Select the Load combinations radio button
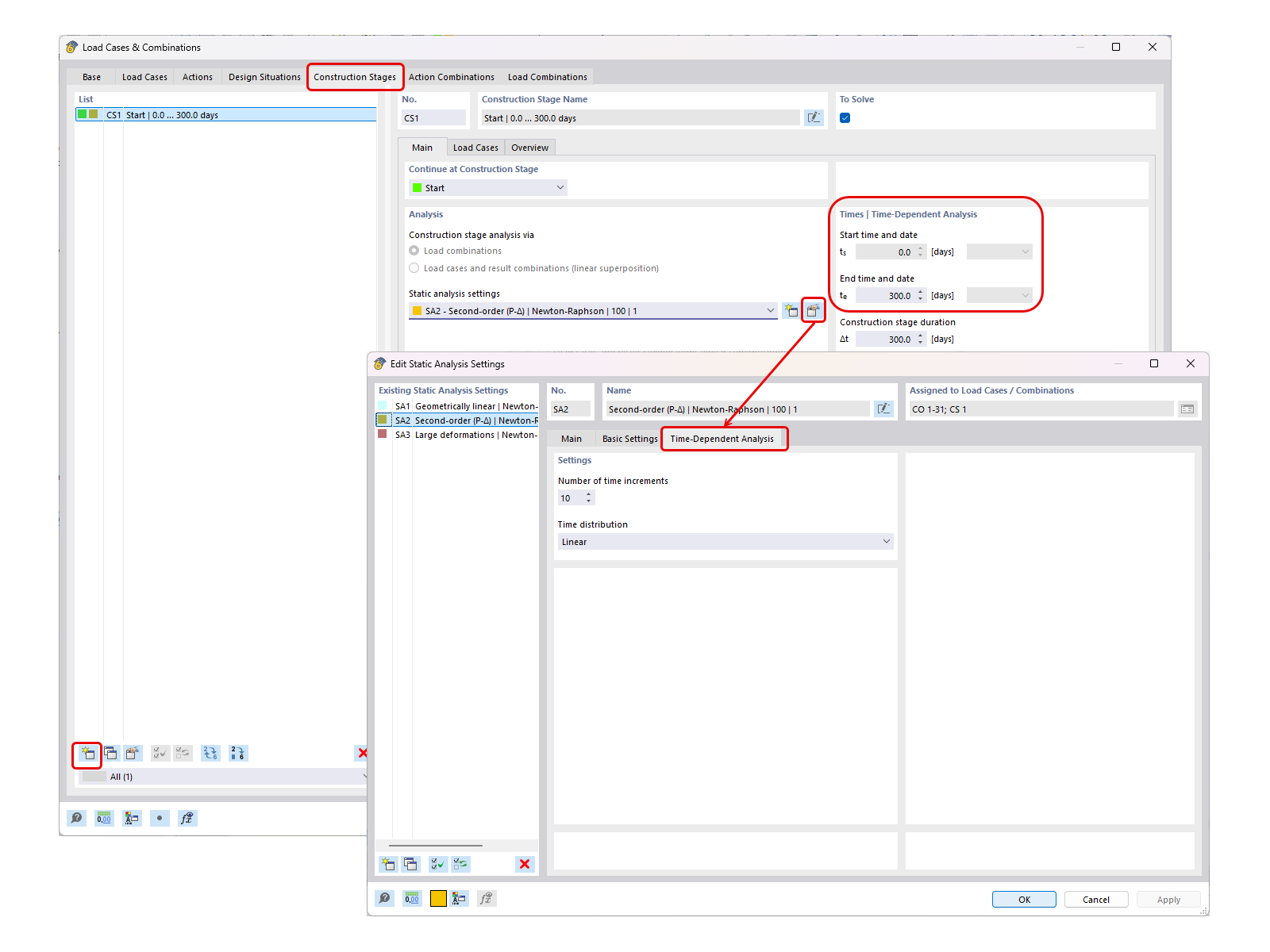This screenshot has height=952, width=1270. 414,250
